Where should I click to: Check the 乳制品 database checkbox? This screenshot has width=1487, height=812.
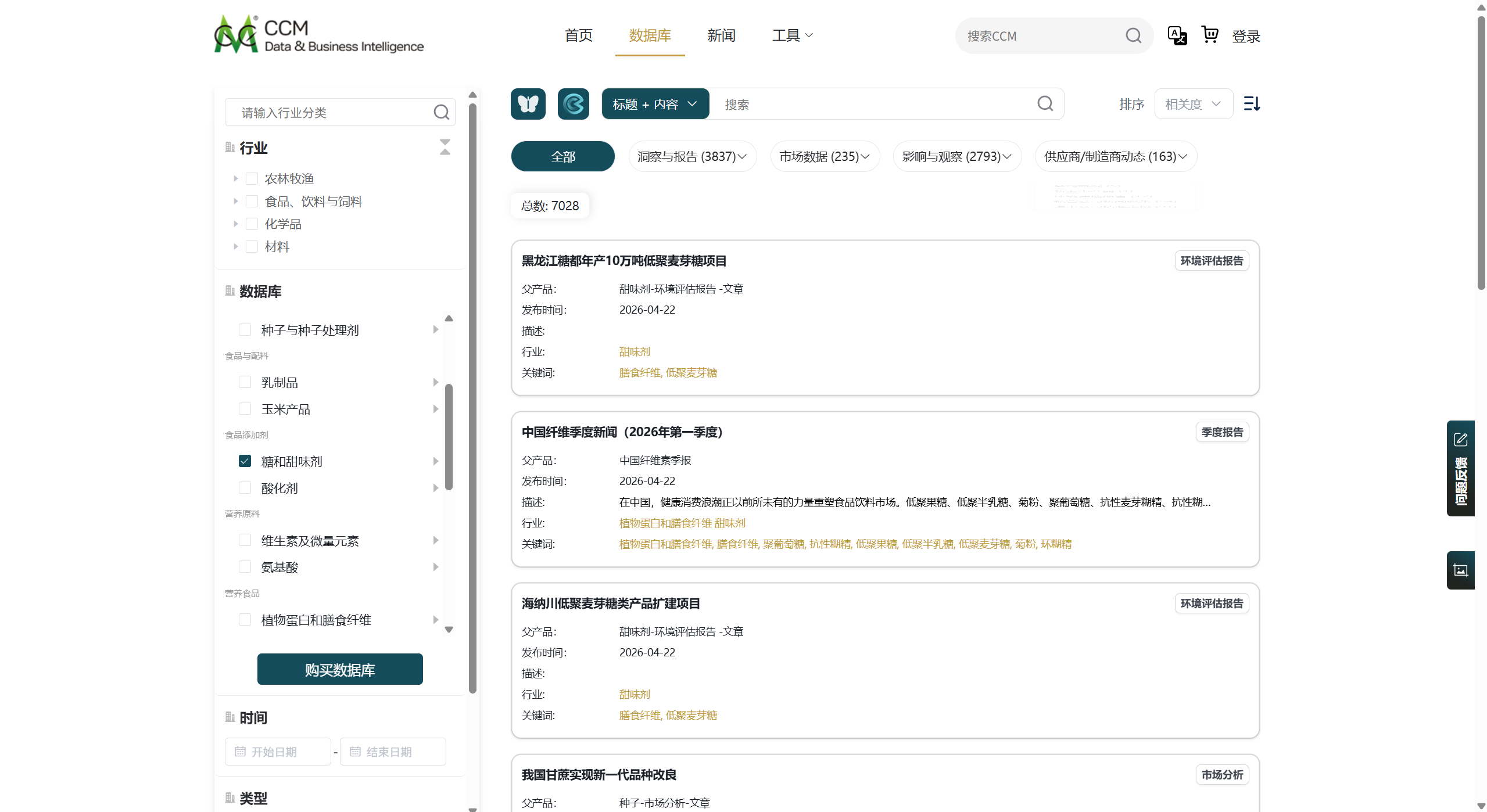(x=245, y=382)
